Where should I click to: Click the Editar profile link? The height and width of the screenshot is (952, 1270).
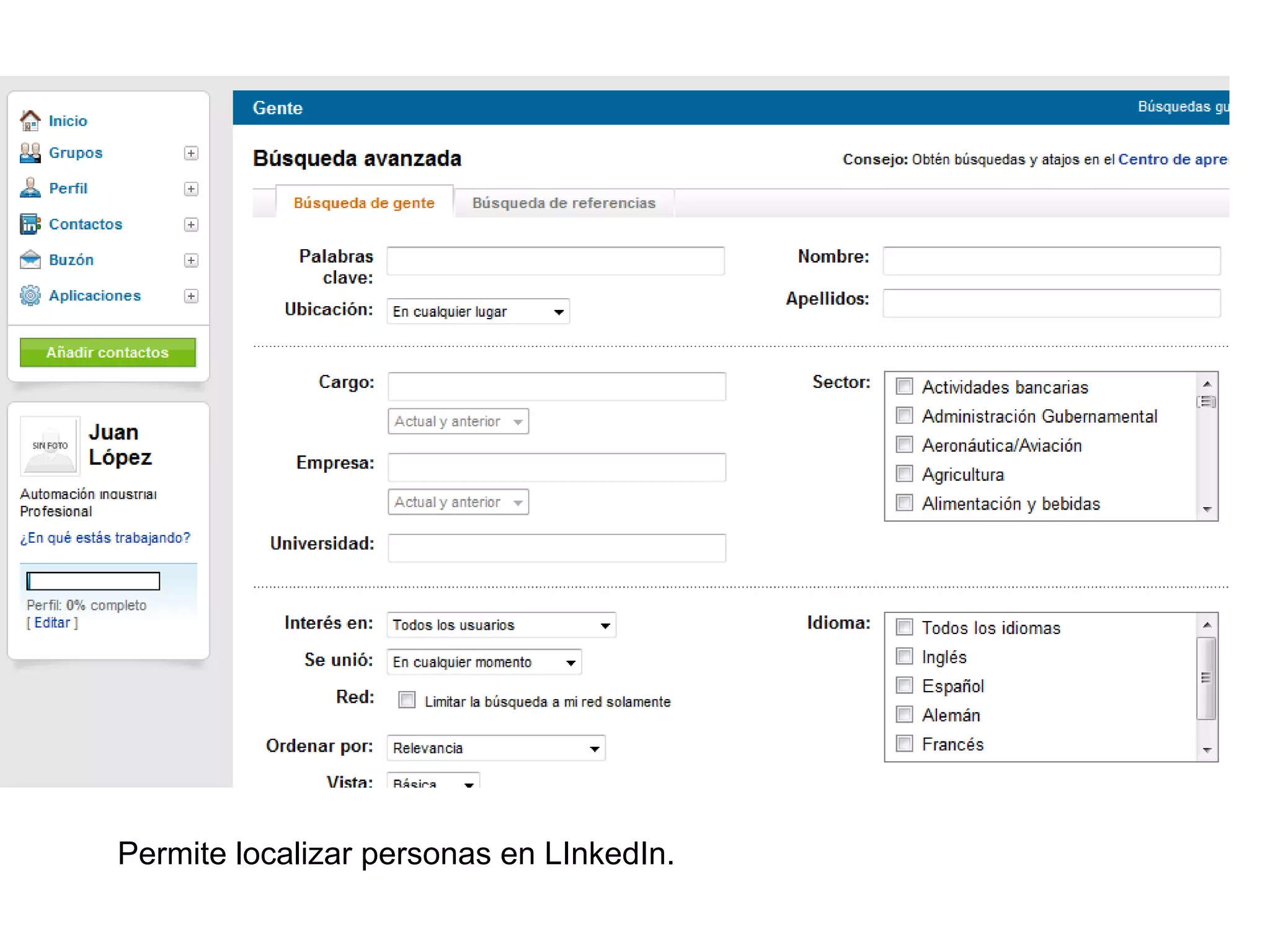point(52,623)
